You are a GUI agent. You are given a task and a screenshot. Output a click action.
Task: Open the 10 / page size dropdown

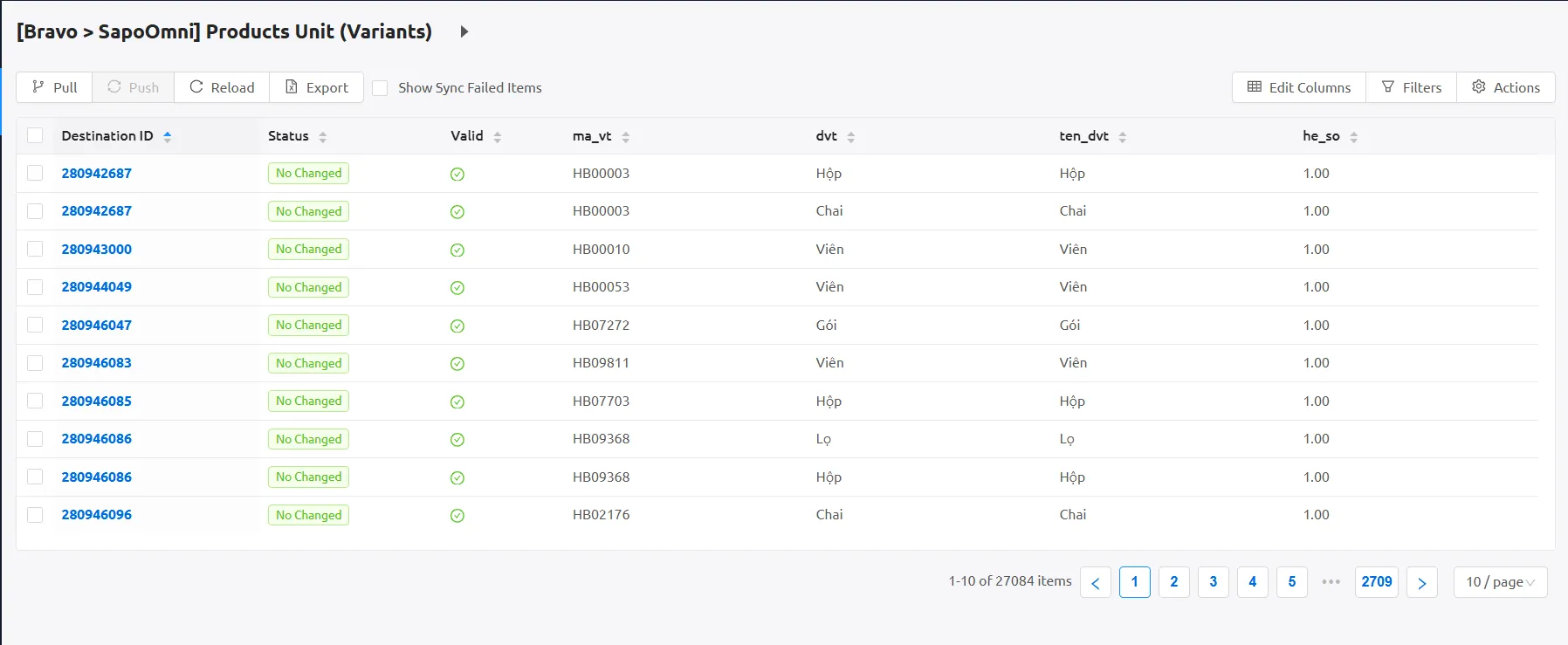1499,582
